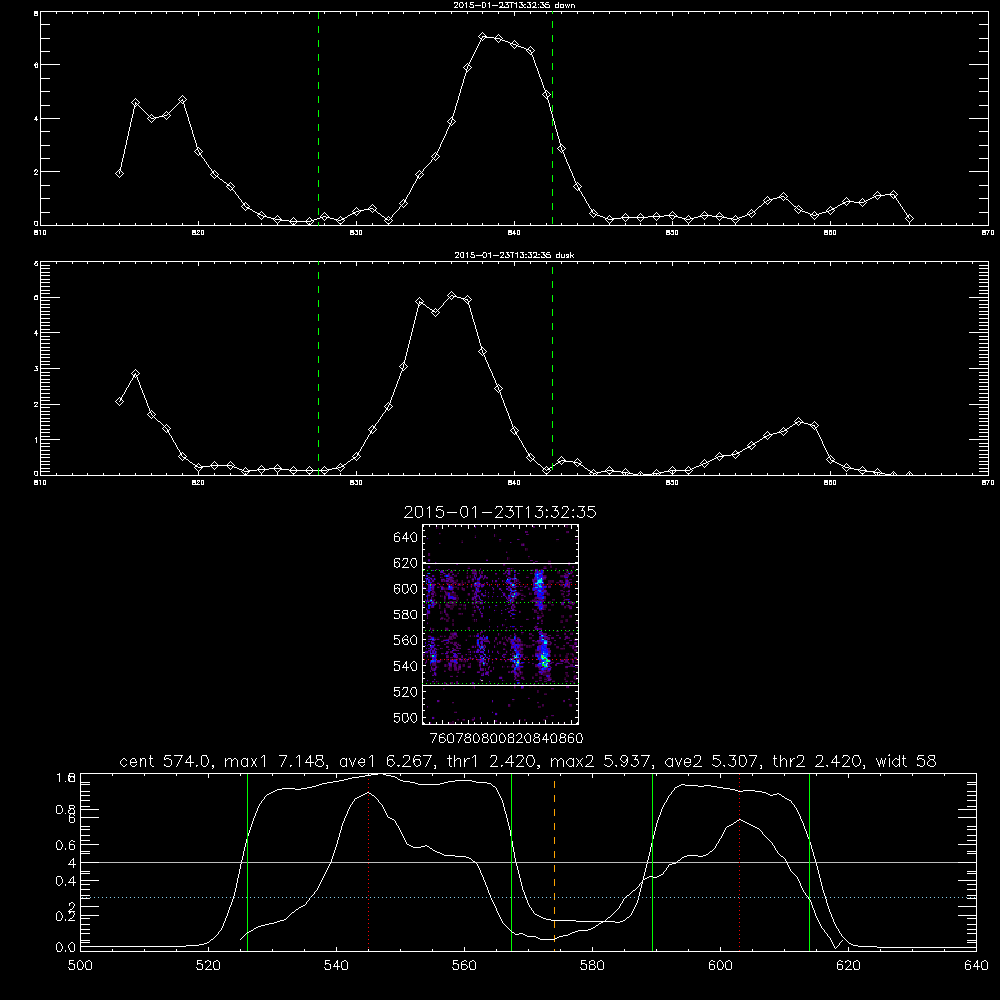Click the x-axis label 600 of the bottom plot
Image resolution: width=1000 pixels, height=1000 pixels.
720,966
